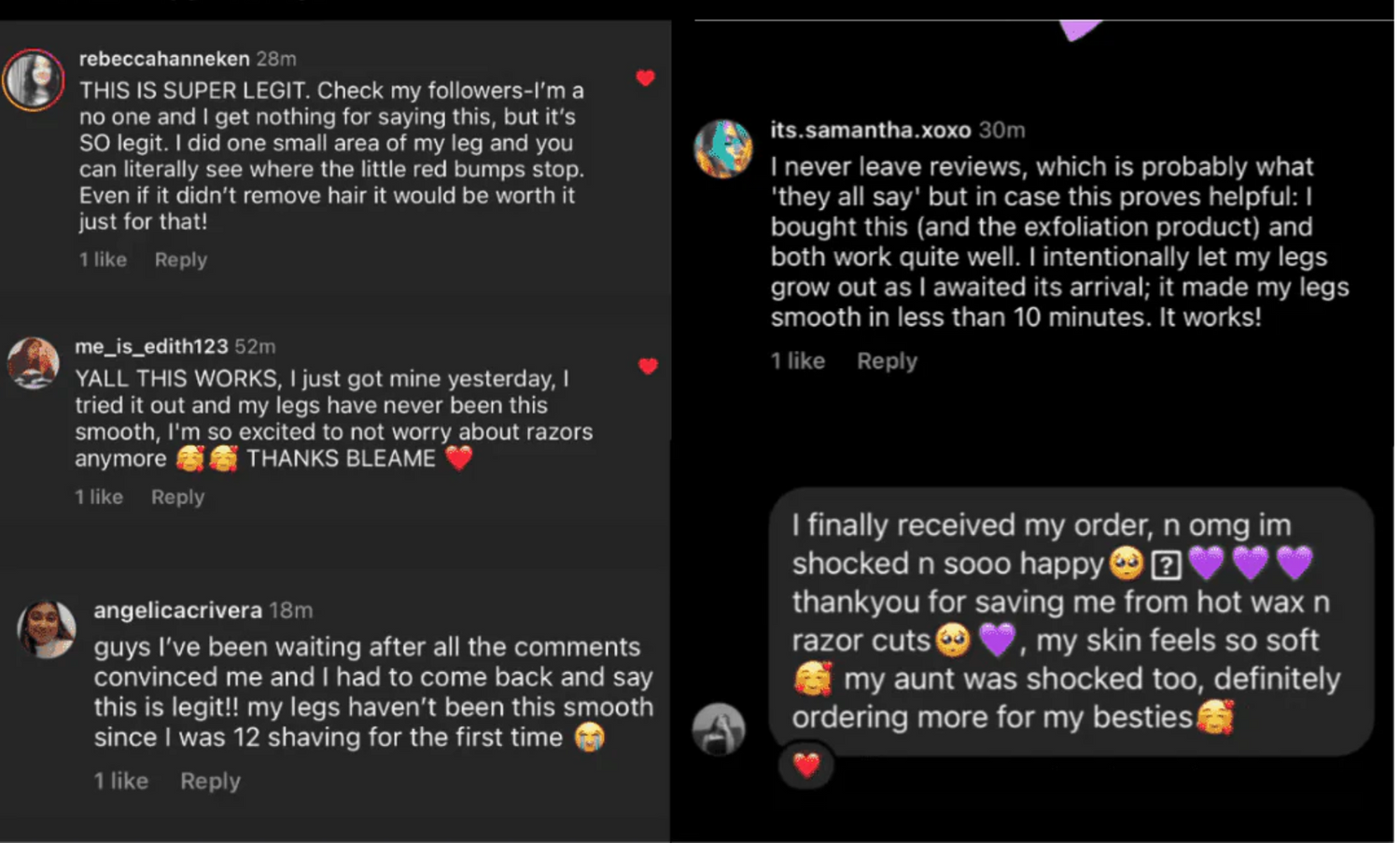Reply to rebeccahanneken's comment
This screenshot has width=1400, height=843.
tap(181, 260)
